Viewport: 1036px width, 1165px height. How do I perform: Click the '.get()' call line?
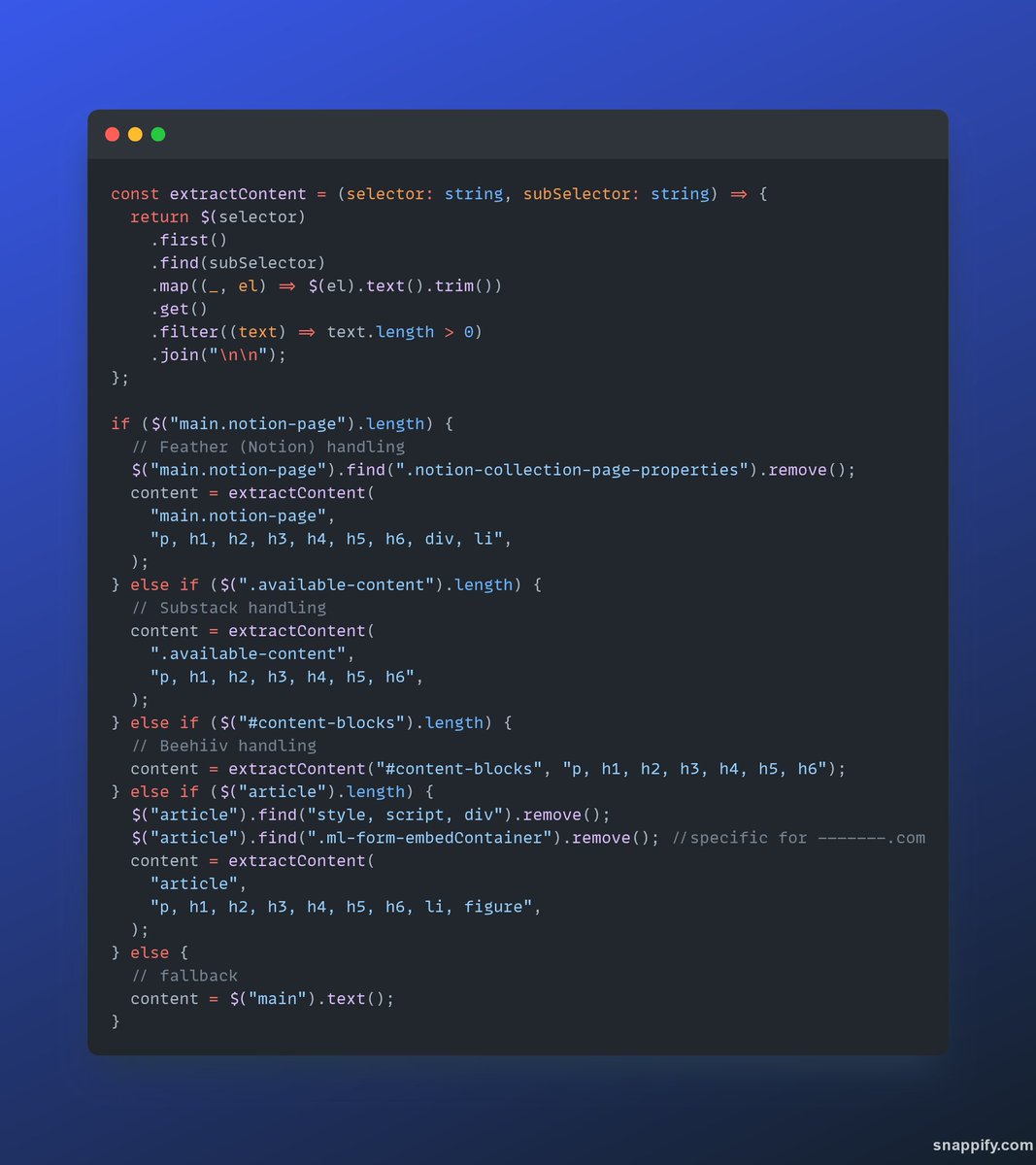point(179,309)
